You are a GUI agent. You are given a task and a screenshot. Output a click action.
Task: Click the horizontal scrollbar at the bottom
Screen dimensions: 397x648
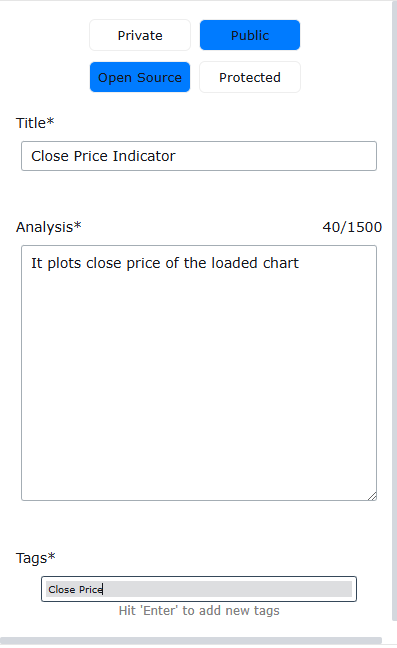(x=191, y=641)
